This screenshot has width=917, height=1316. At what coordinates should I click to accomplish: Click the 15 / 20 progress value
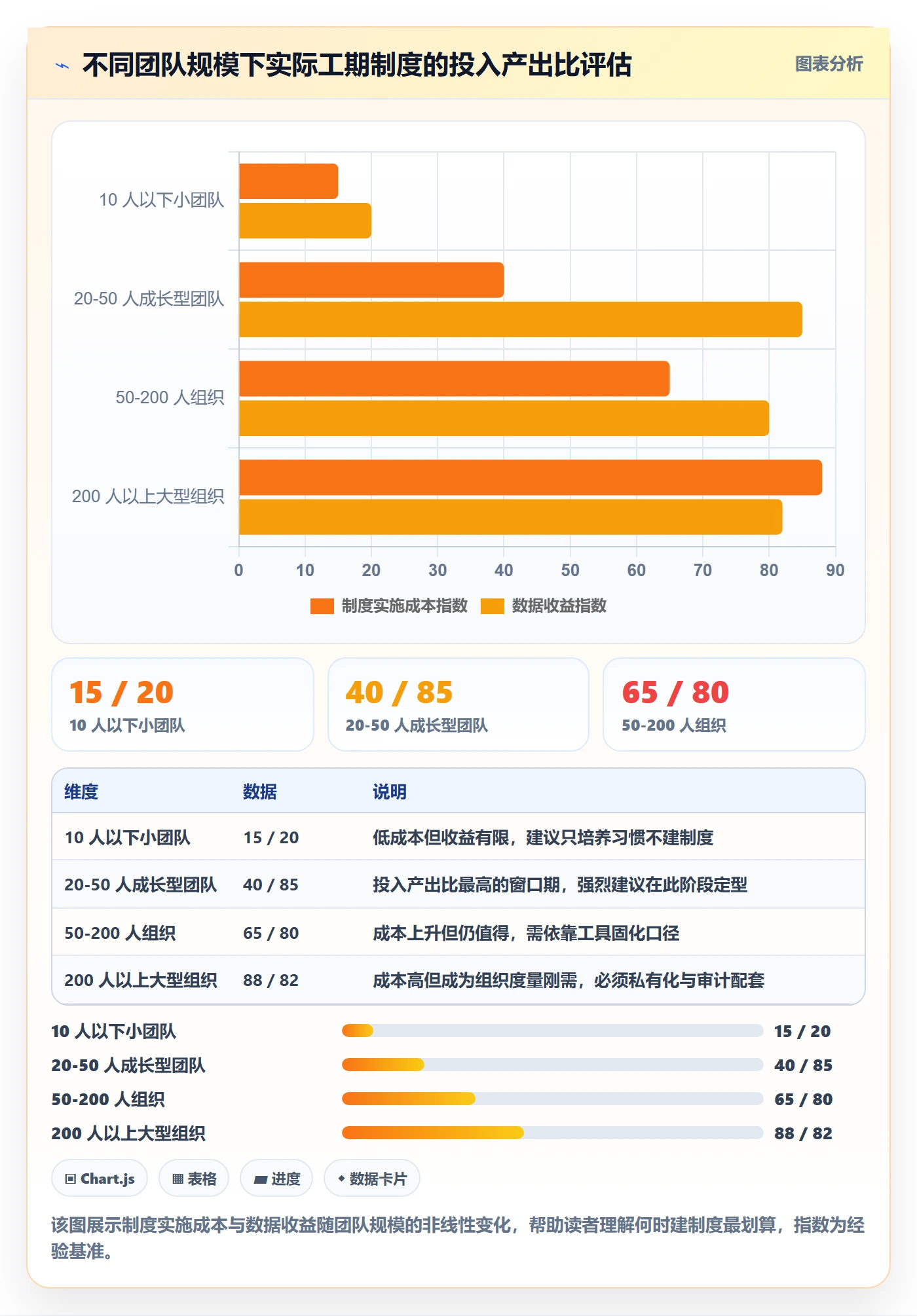pos(802,1031)
